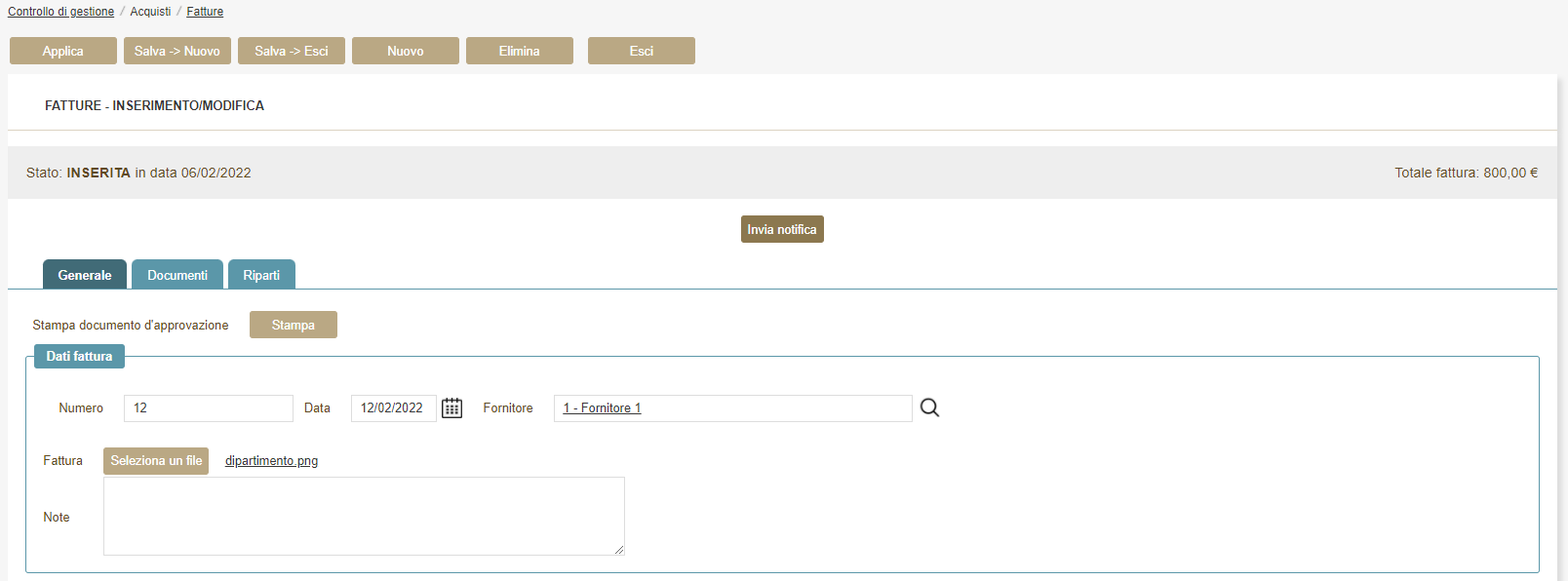Screen dimensions: 1568x581
Task: Go to Controllo di gestione breadcrumb
Action: [x=60, y=12]
